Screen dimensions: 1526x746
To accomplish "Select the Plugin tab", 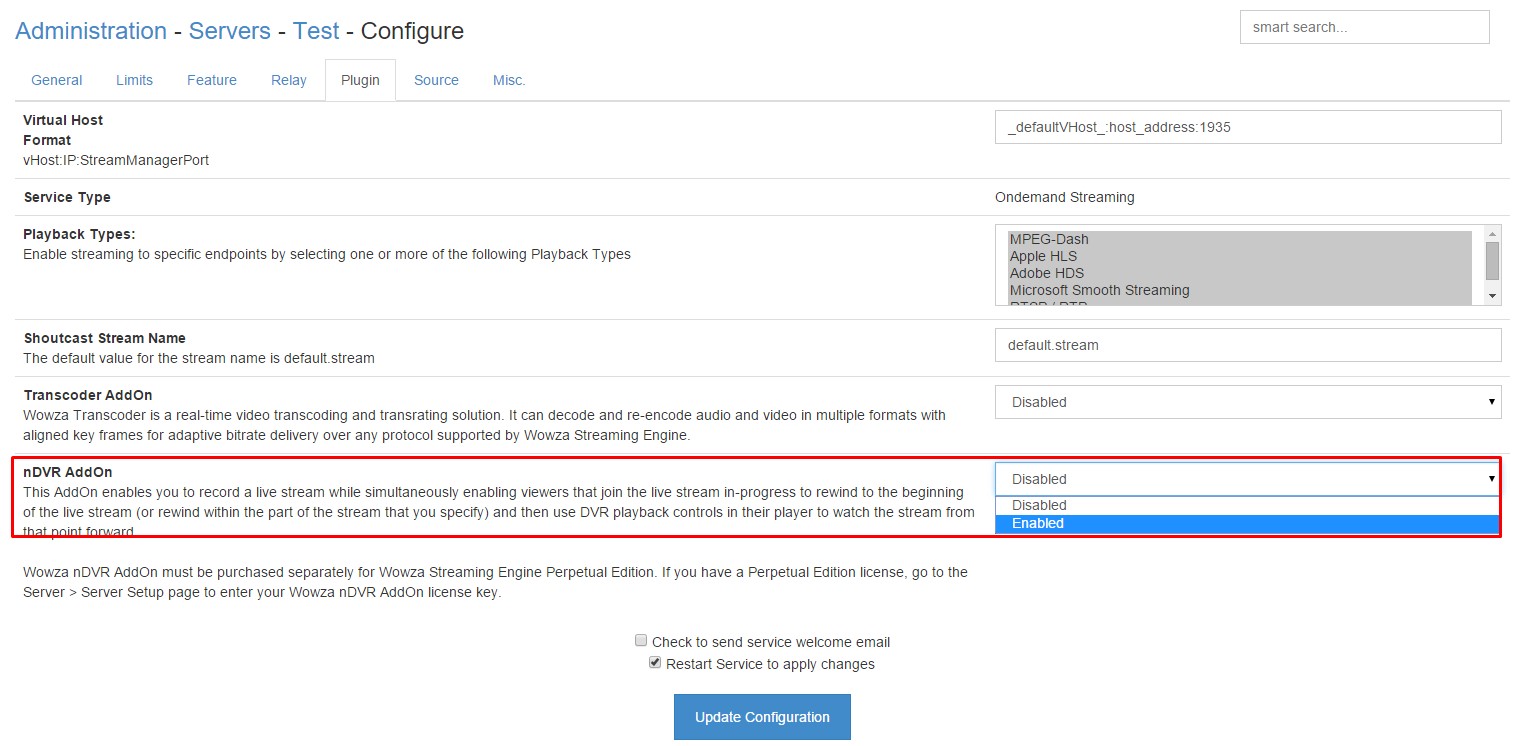I will point(360,80).
